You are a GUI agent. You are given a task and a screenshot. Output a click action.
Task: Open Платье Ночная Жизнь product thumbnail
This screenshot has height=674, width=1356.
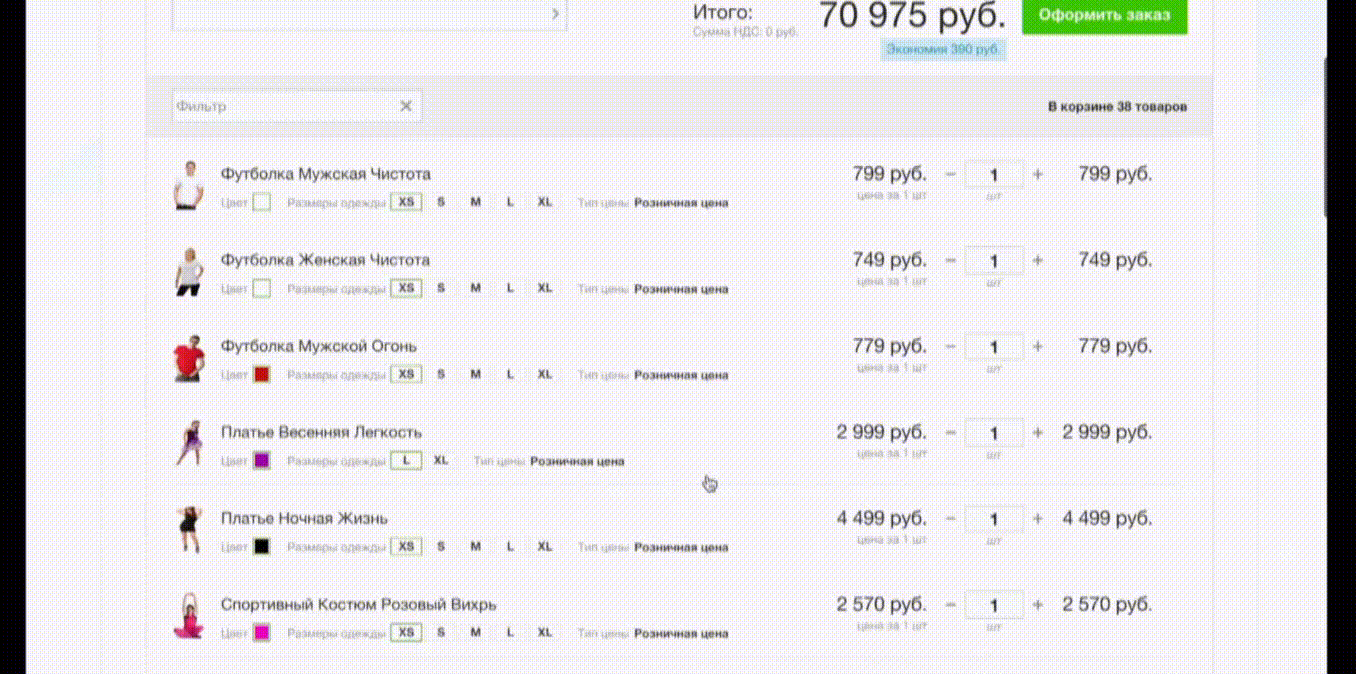point(188,530)
